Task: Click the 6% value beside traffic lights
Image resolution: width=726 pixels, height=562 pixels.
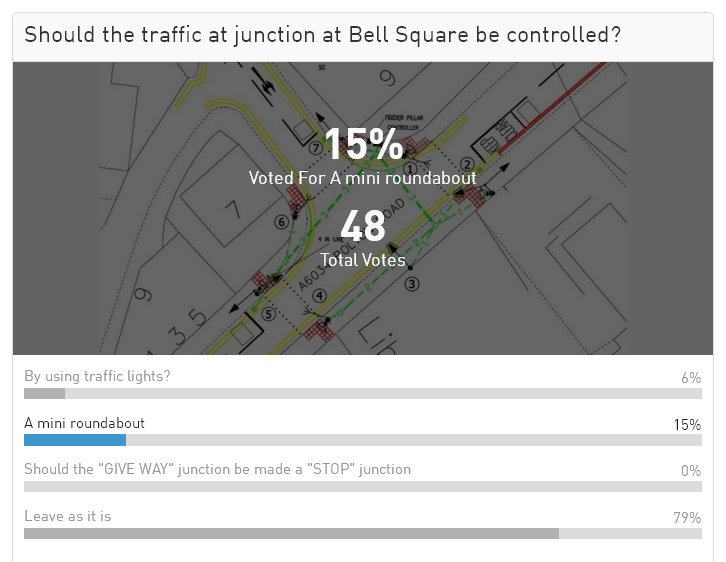Action: [x=690, y=378]
